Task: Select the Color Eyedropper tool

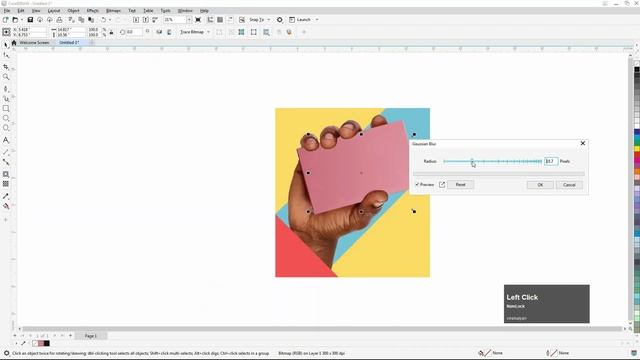Action: tap(6, 196)
